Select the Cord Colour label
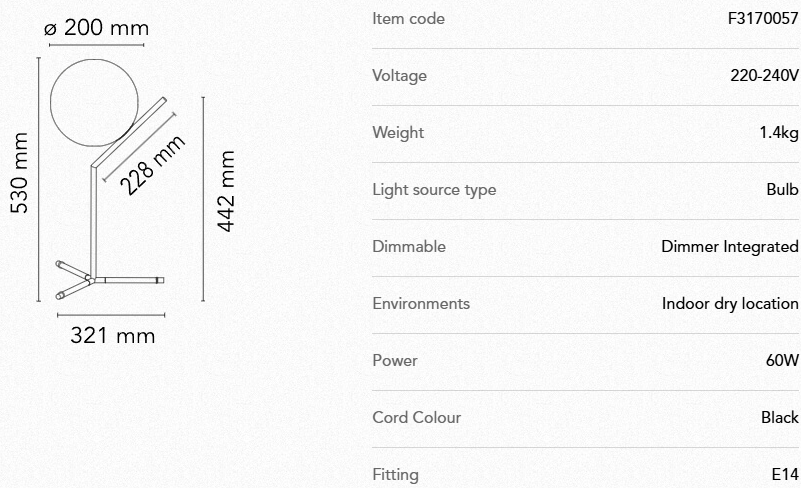 pyautogui.click(x=416, y=417)
